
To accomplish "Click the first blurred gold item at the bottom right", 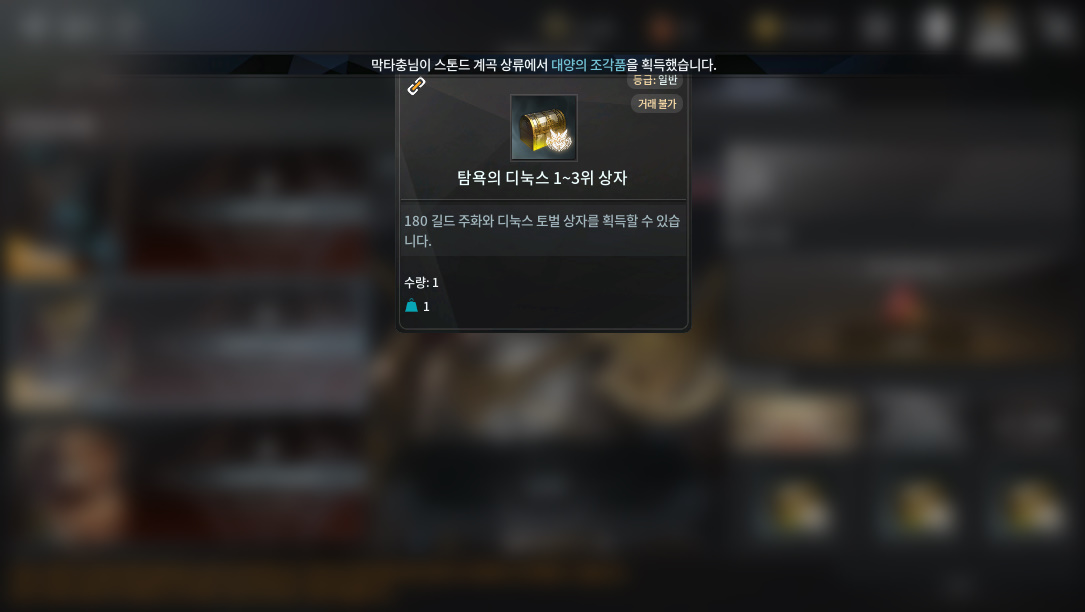I will click(799, 509).
